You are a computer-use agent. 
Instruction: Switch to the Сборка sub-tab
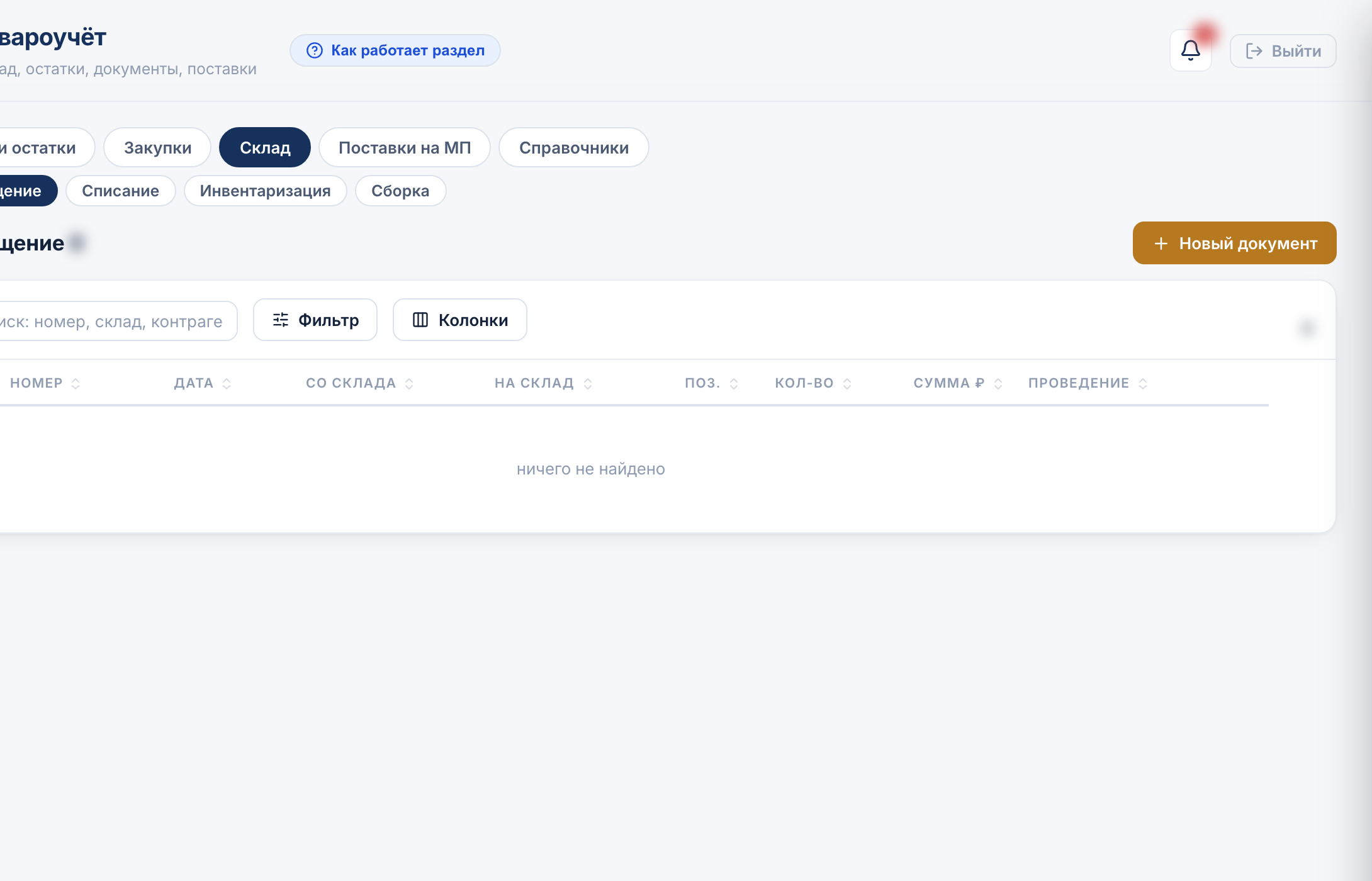400,191
